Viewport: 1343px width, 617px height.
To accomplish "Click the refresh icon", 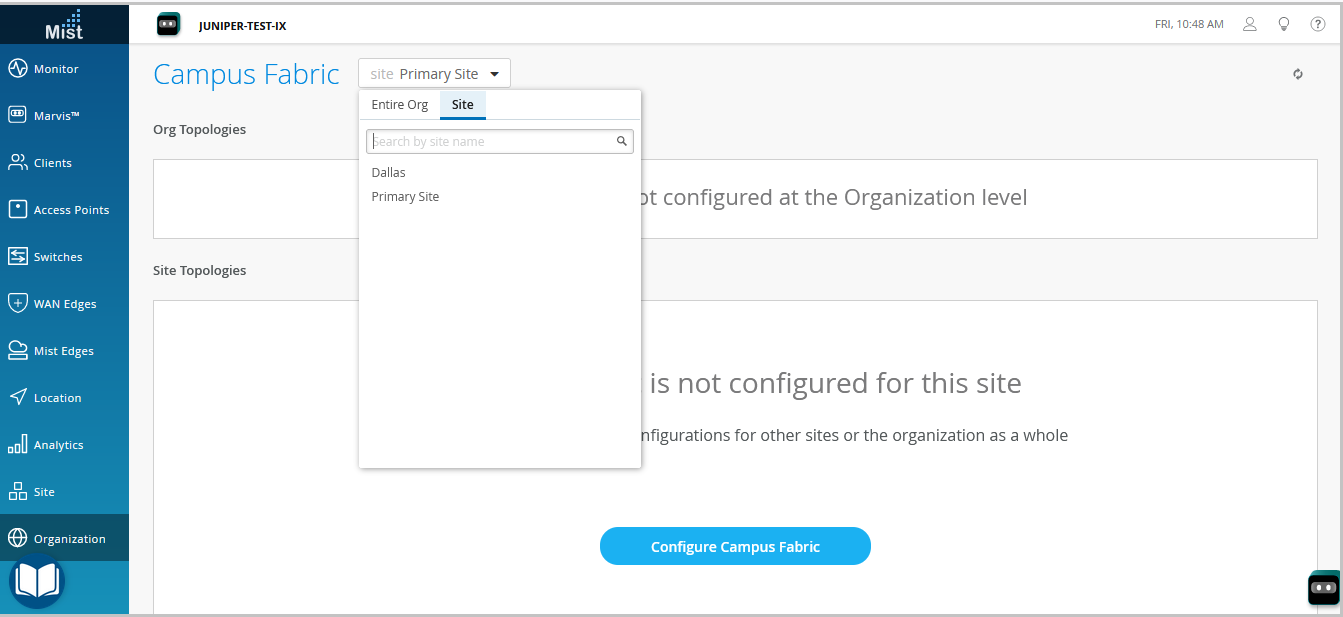I will [1298, 74].
